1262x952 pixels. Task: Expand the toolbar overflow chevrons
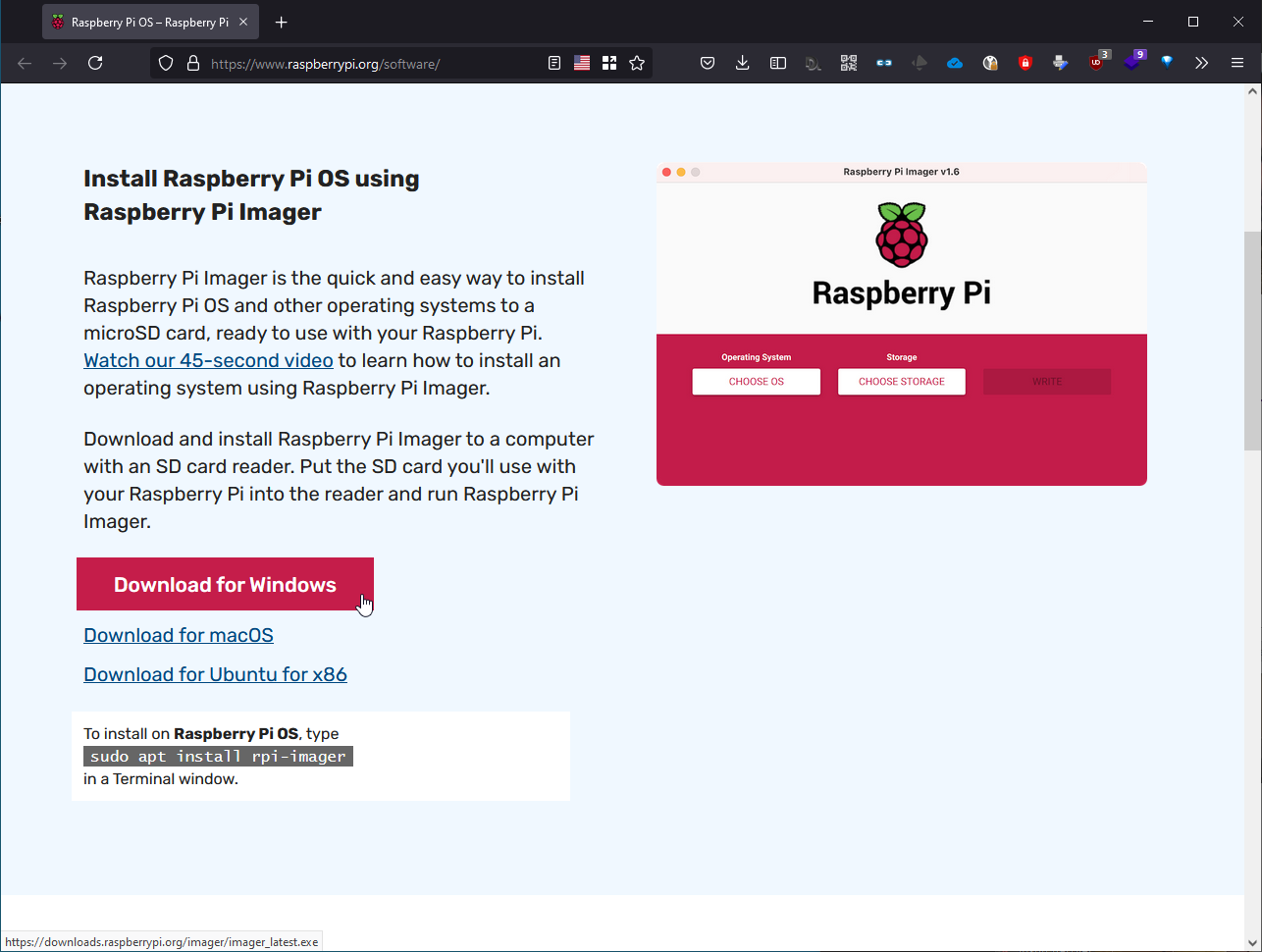[1202, 63]
